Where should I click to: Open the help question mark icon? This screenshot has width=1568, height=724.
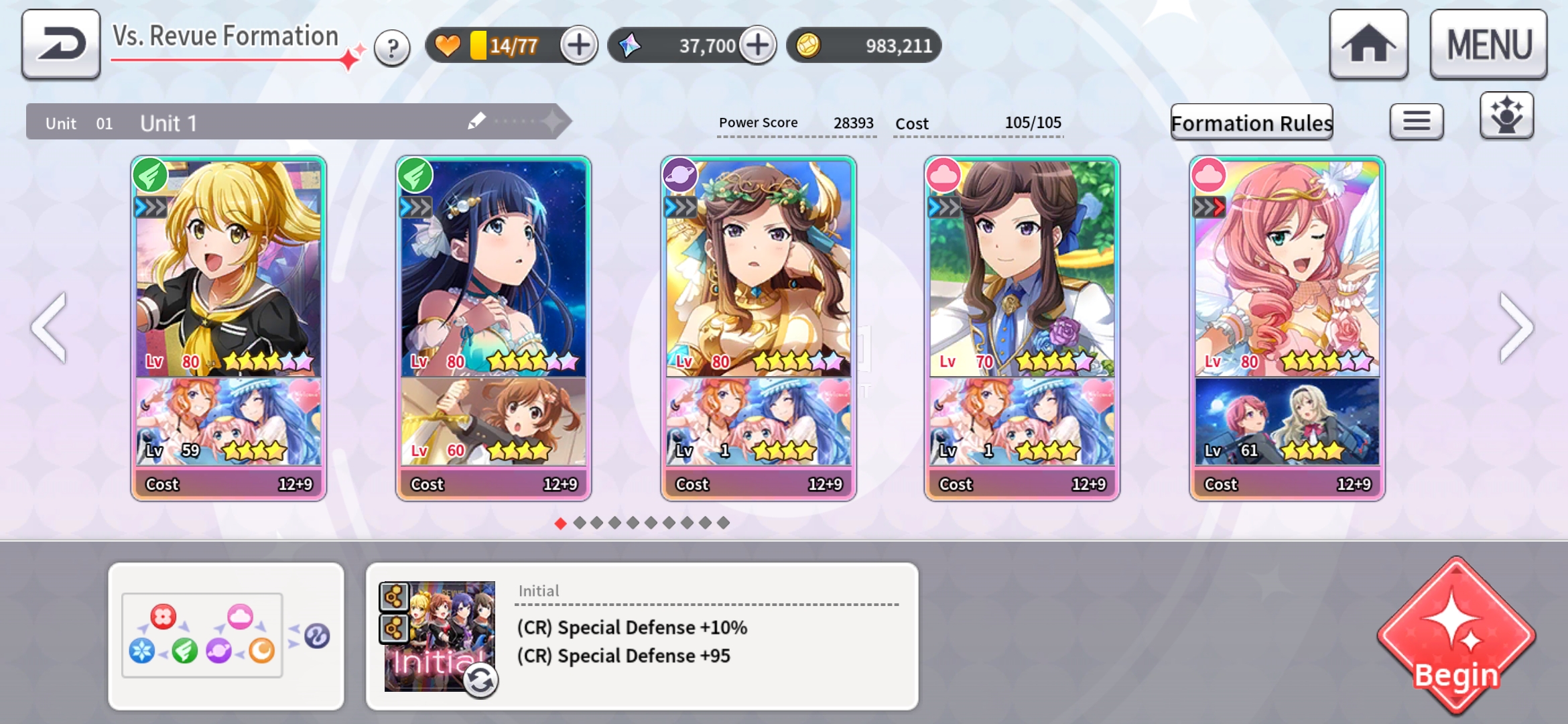(x=392, y=48)
